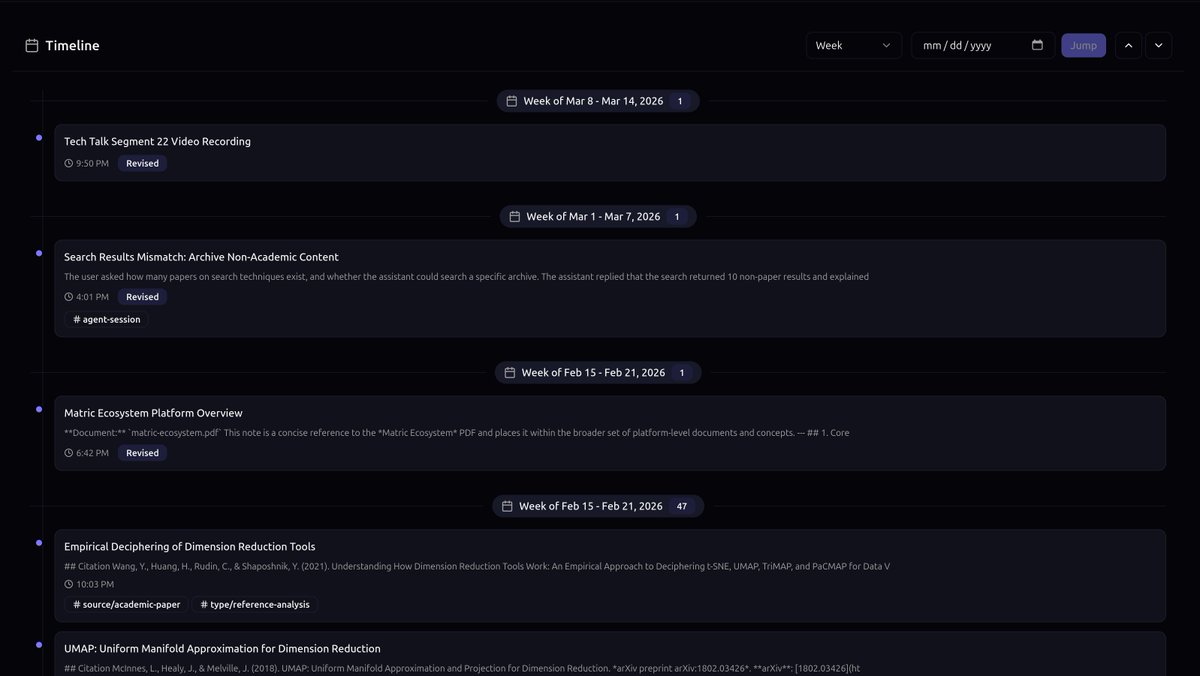Viewport: 1200px width, 676px height.
Task: Click the 47 count badge
Action: click(682, 506)
